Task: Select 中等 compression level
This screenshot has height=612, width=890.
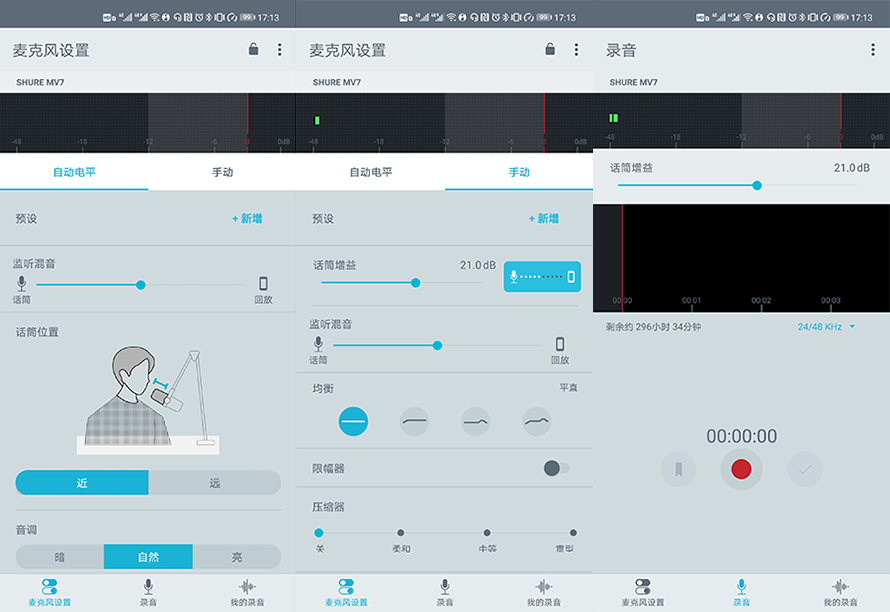Action: tap(486, 533)
